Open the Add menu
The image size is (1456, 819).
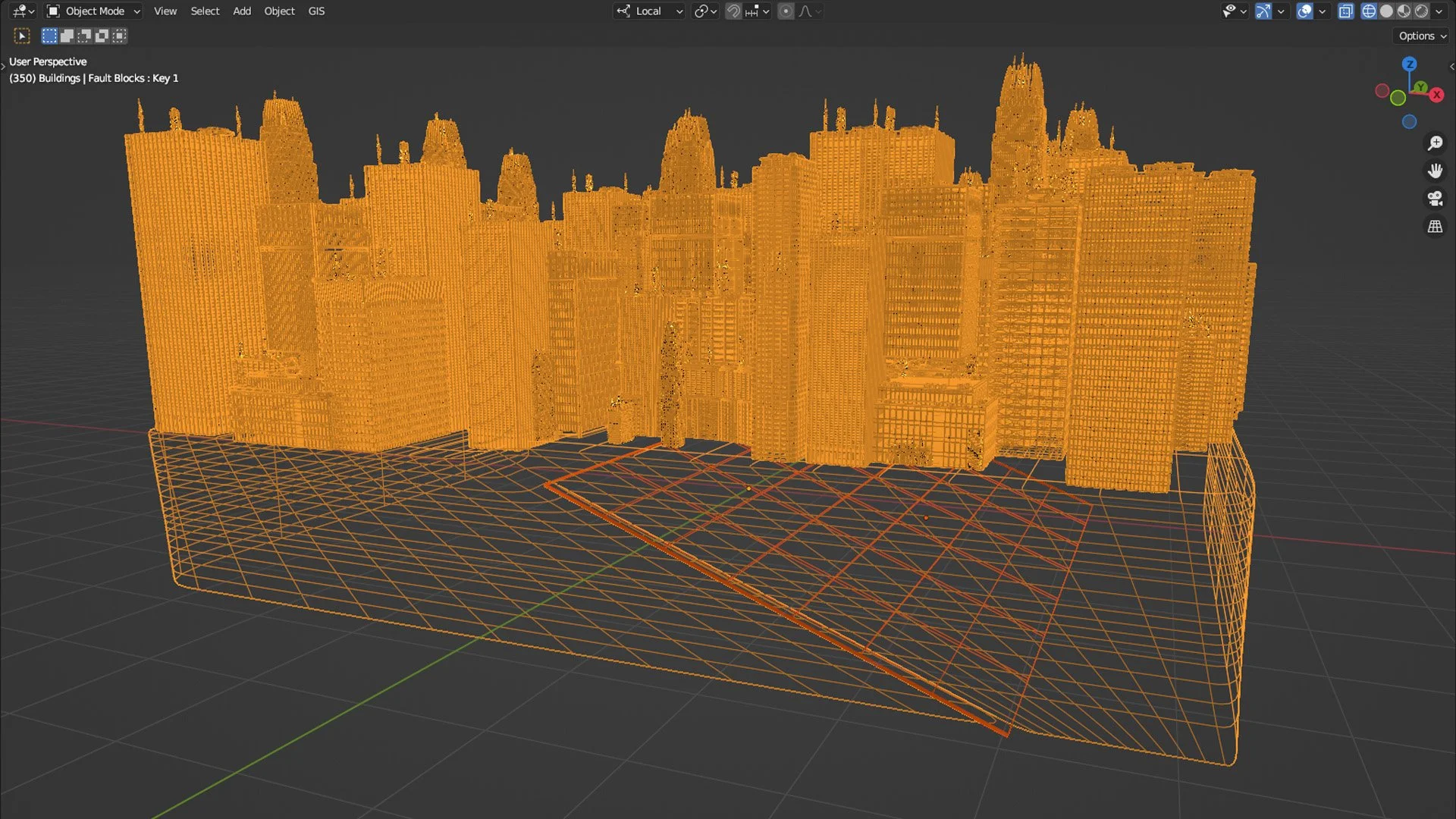pyautogui.click(x=241, y=11)
